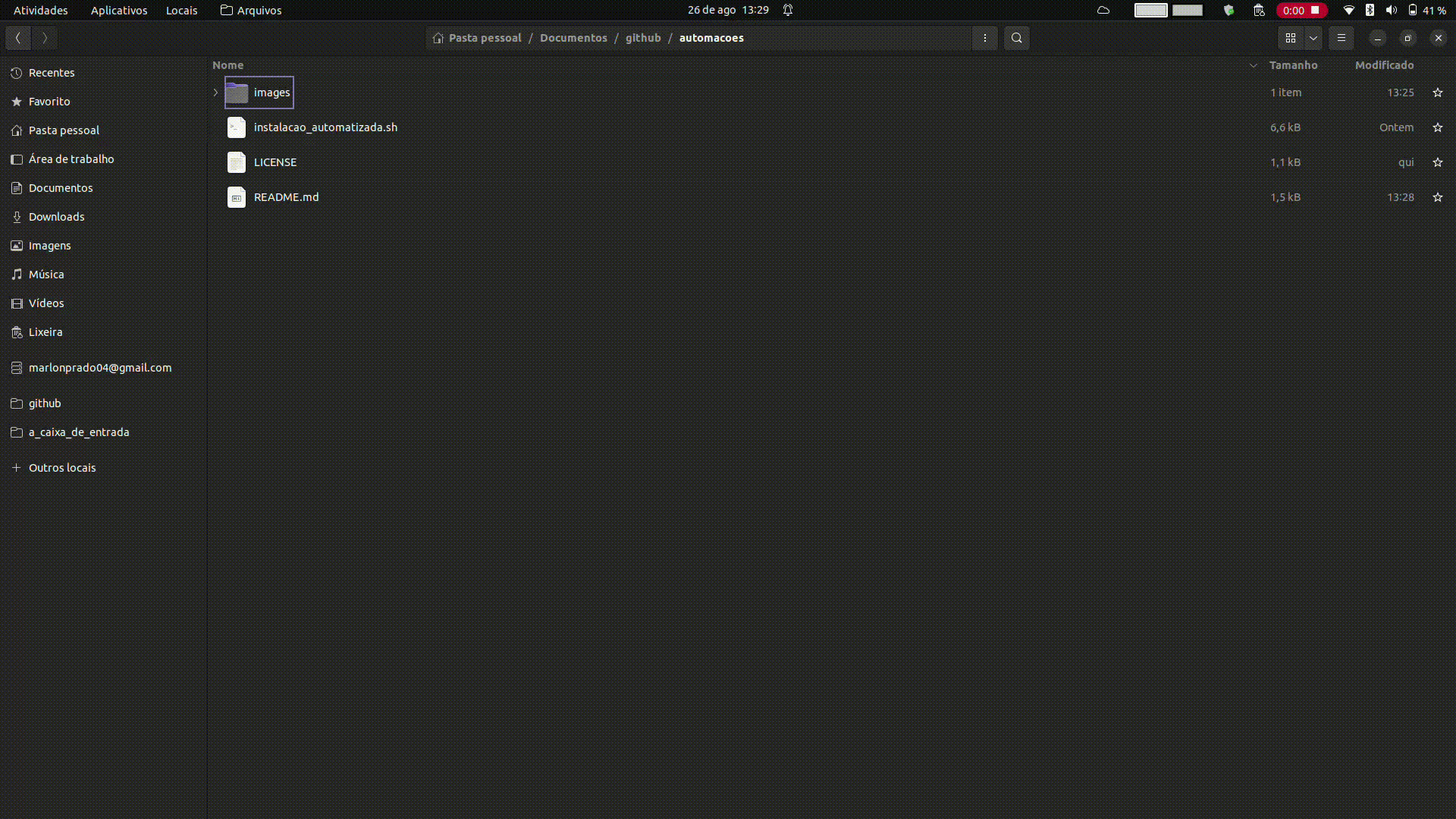Click the cloud sync icon in menu bar
This screenshot has width=1456, height=819.
coord(1102,10)
